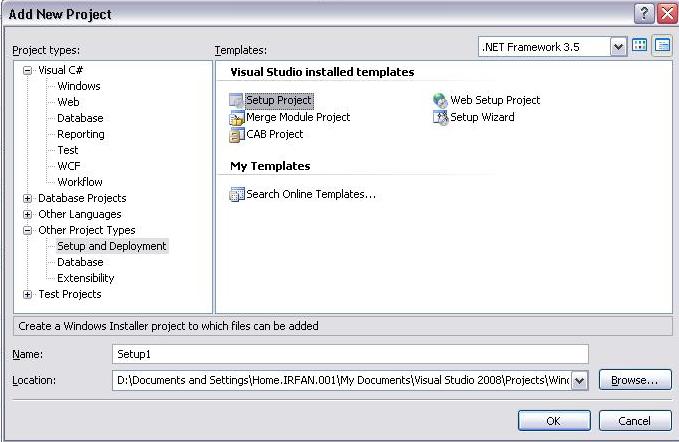The height and width of the screenshot is (442, 679).
Task: Click the dialog Help question mark button
Action: click(644, 13)
